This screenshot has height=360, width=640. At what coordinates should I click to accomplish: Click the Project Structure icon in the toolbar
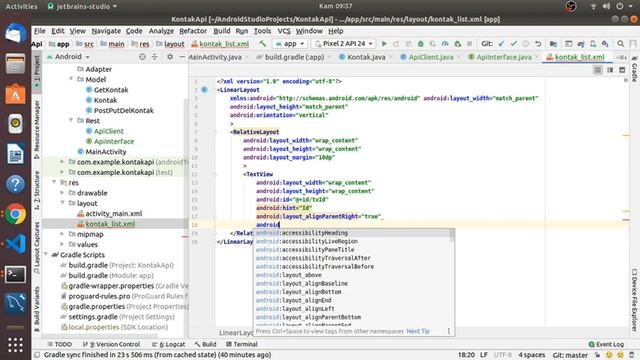tap(553, 44)
